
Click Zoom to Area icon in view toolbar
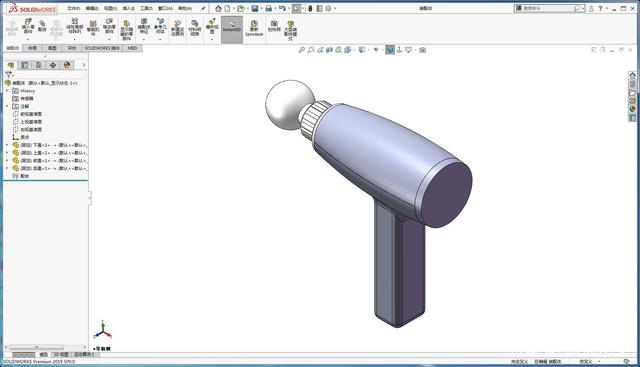[x=311, y=50]
